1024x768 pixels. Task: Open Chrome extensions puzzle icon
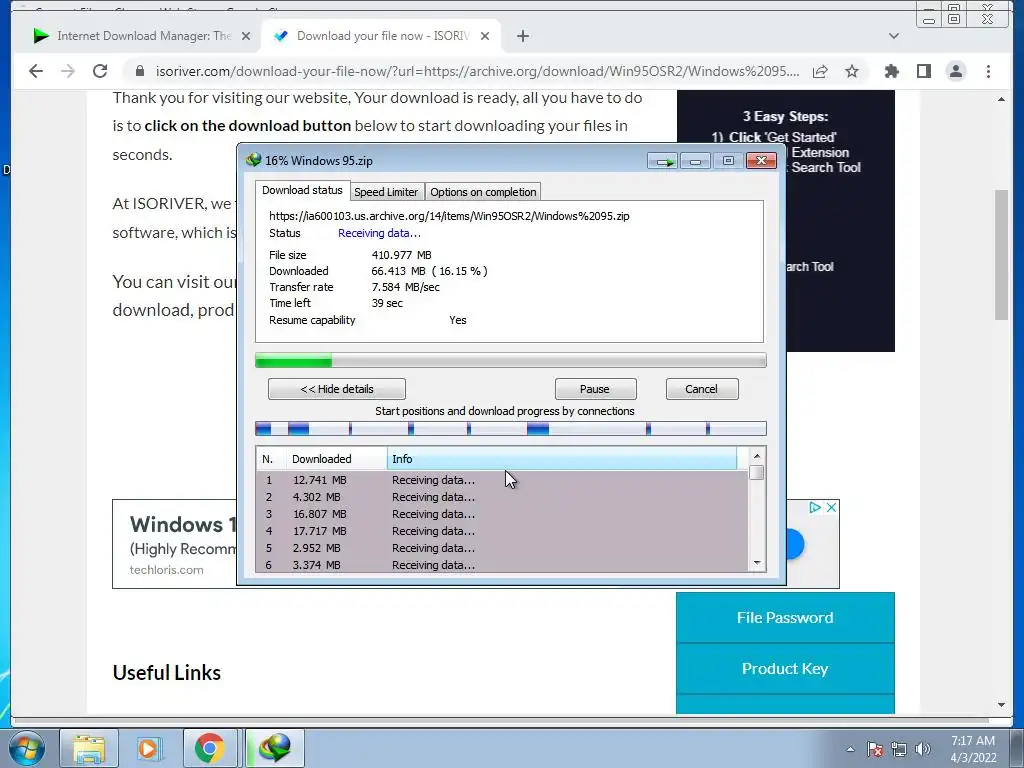click(x=892, y=71)
